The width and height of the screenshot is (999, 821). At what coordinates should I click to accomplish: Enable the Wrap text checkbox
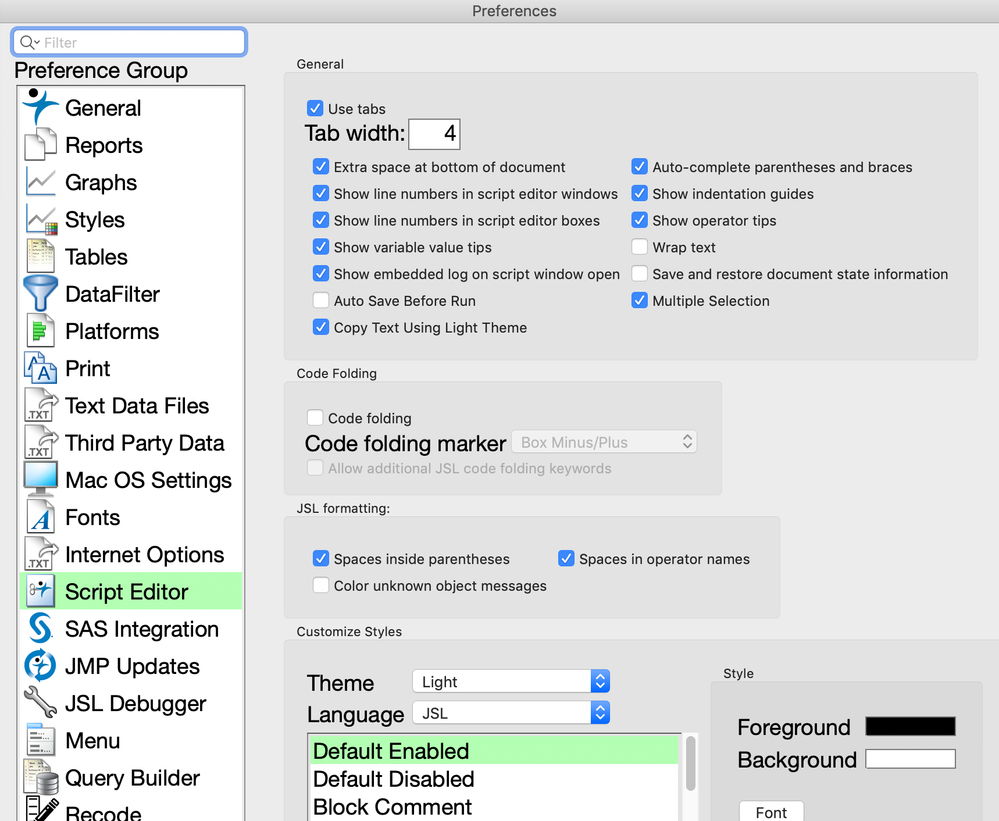[x=640, y=247]
